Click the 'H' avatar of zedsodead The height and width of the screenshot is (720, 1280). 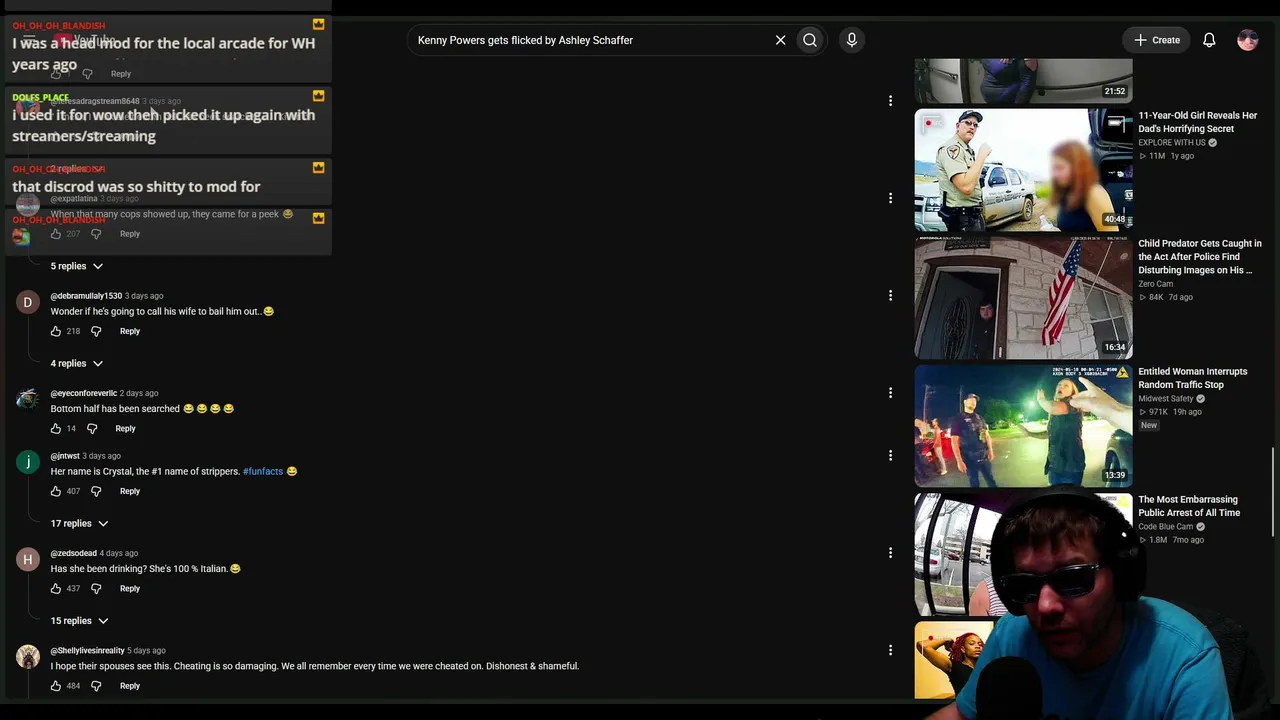pyautogui.click(x=28, y=559)
